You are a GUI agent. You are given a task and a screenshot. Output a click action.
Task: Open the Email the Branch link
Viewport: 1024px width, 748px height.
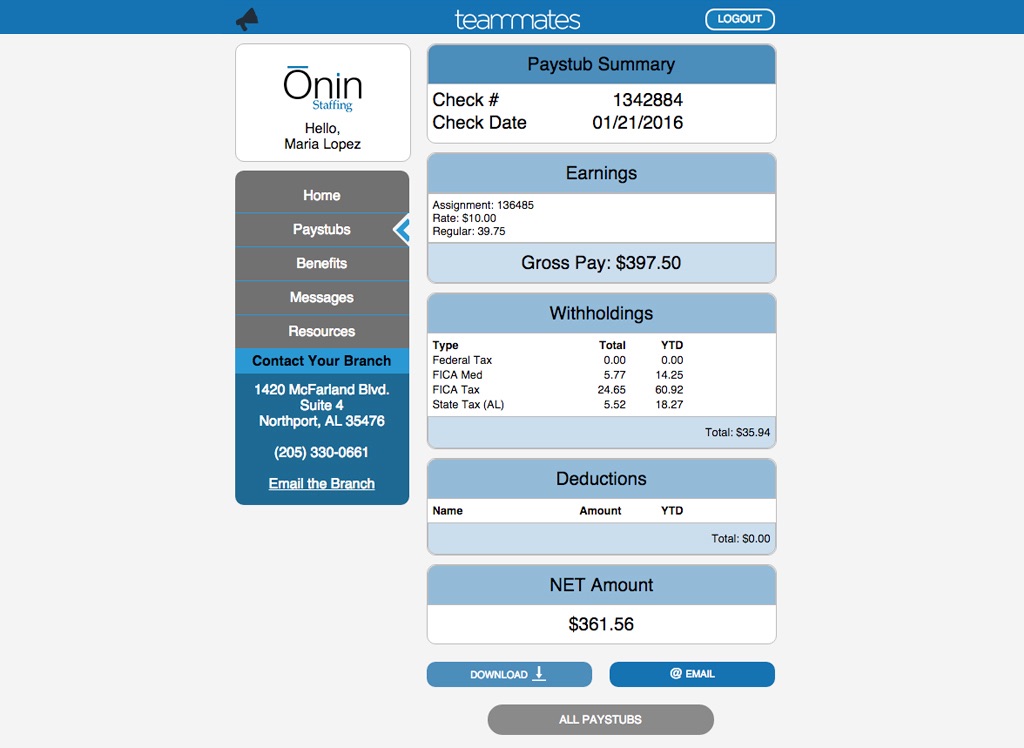[x=322, y=483]
